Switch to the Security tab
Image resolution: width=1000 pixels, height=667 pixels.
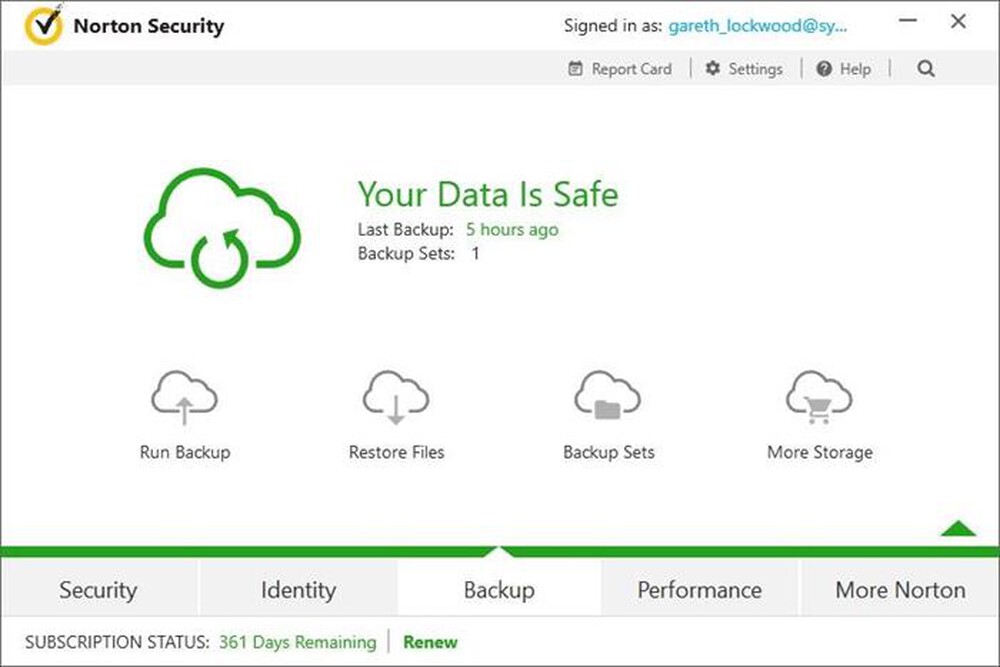coord(98,590)
